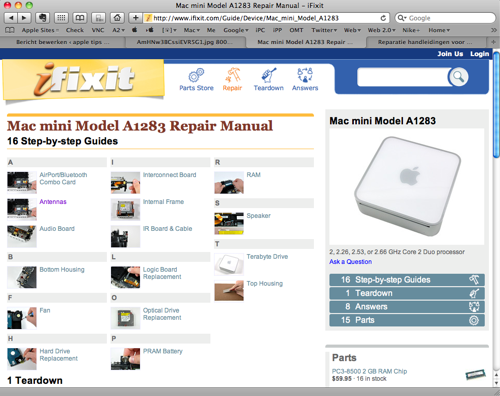Expand the A2 bookmarks dropdown
Image resolution: width=500 pixels, height=396 pixels.
[x=118, y=30]
